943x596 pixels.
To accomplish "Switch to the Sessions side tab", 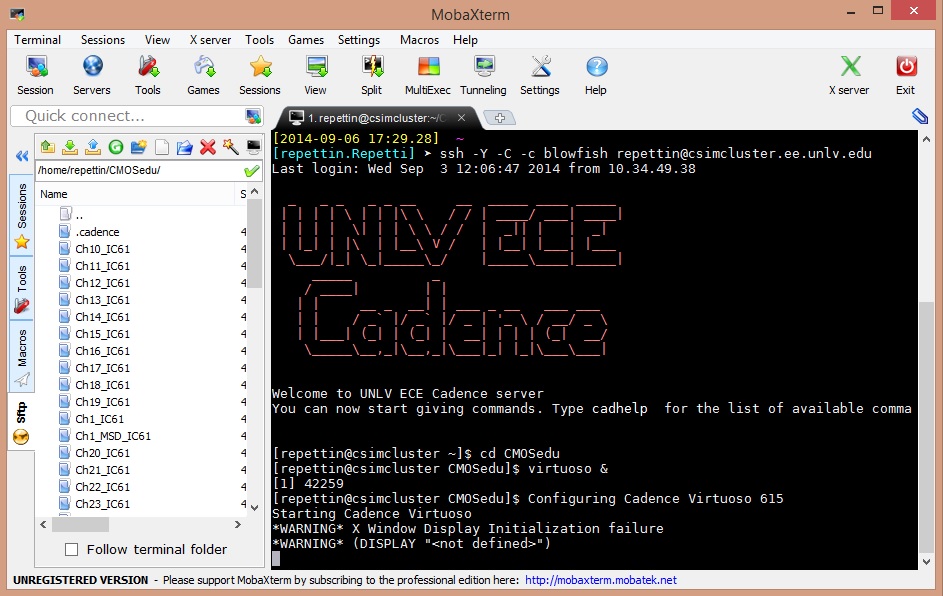I will pyautogui.click(x=21, y=214).
